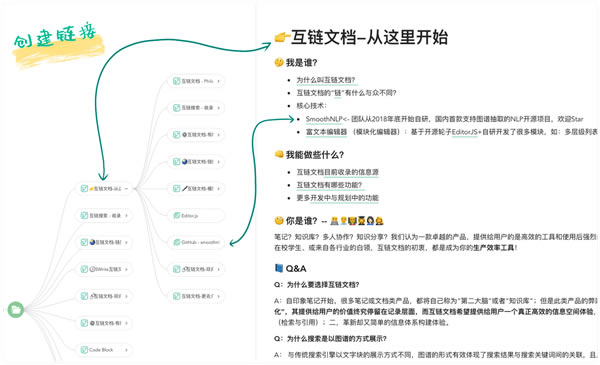Expand the Write互链 node

126,269
